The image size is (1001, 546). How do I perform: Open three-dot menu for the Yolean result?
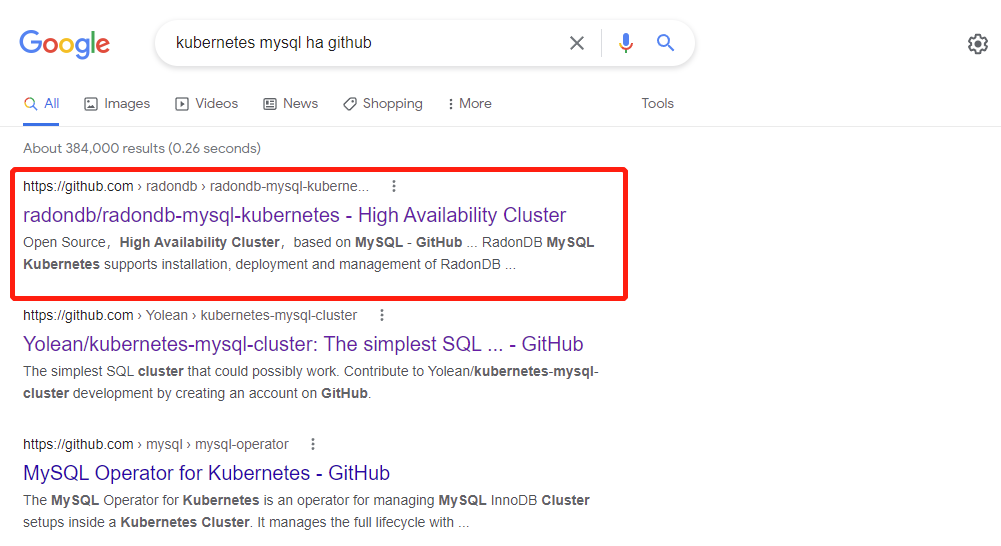point(382,315)
